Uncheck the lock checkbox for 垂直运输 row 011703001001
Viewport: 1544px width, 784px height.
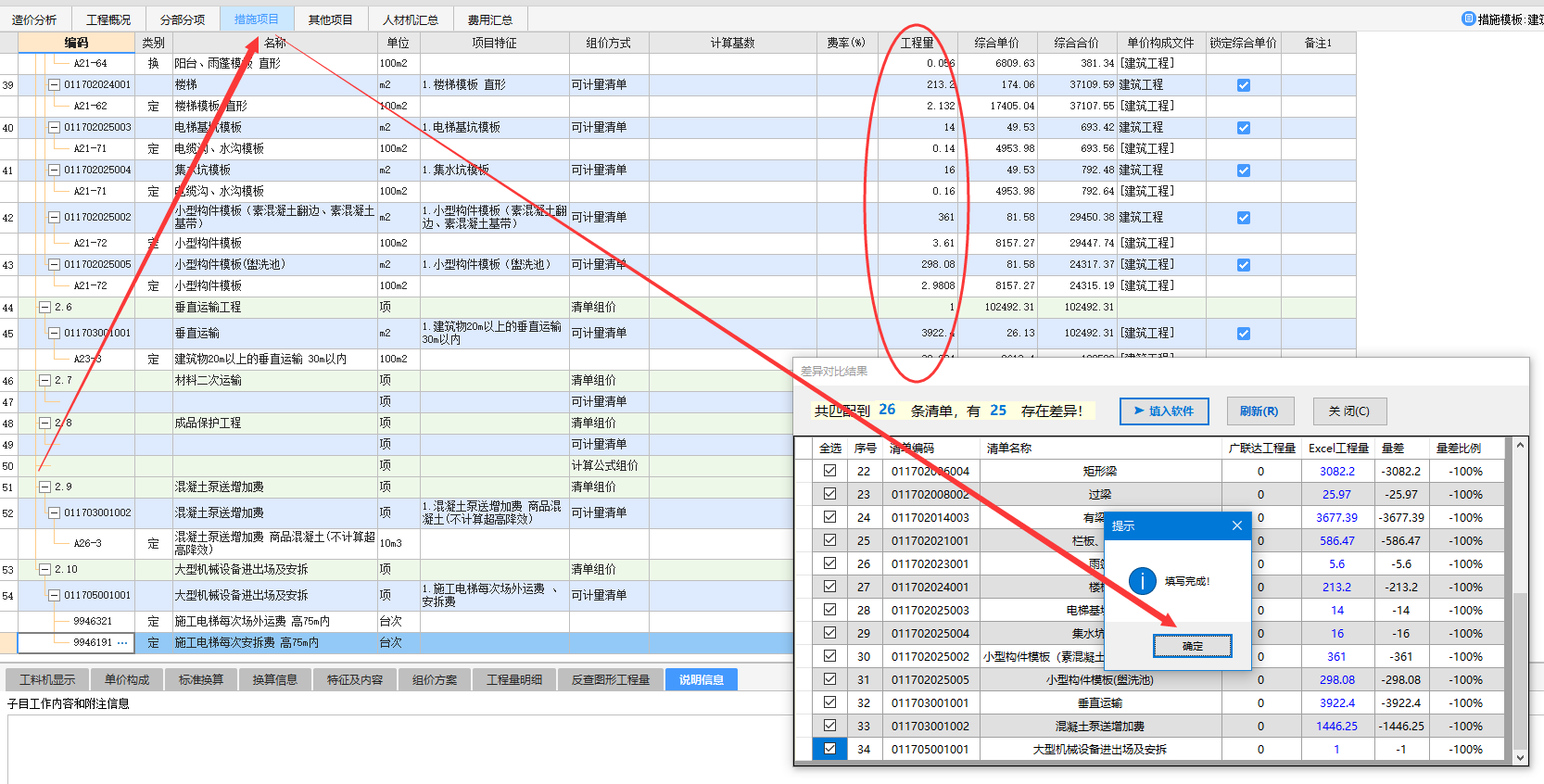pos(1243,334)
